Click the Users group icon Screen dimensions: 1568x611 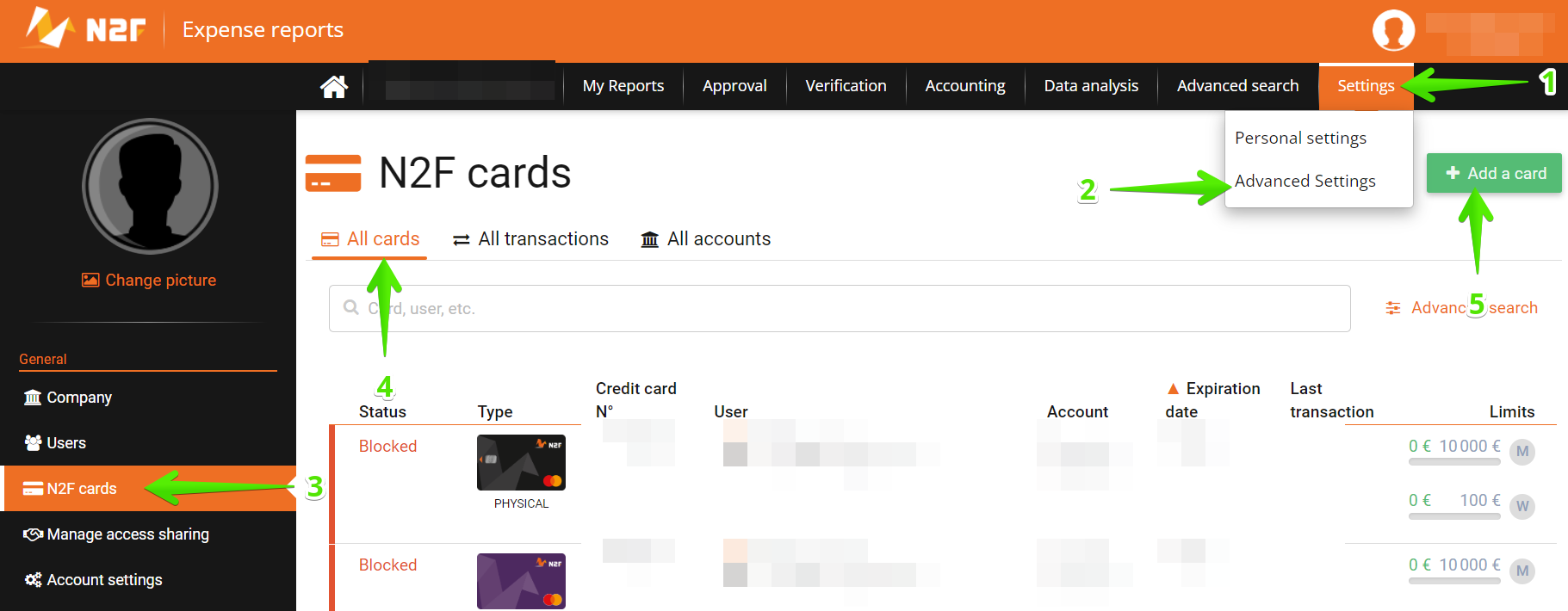33,442
